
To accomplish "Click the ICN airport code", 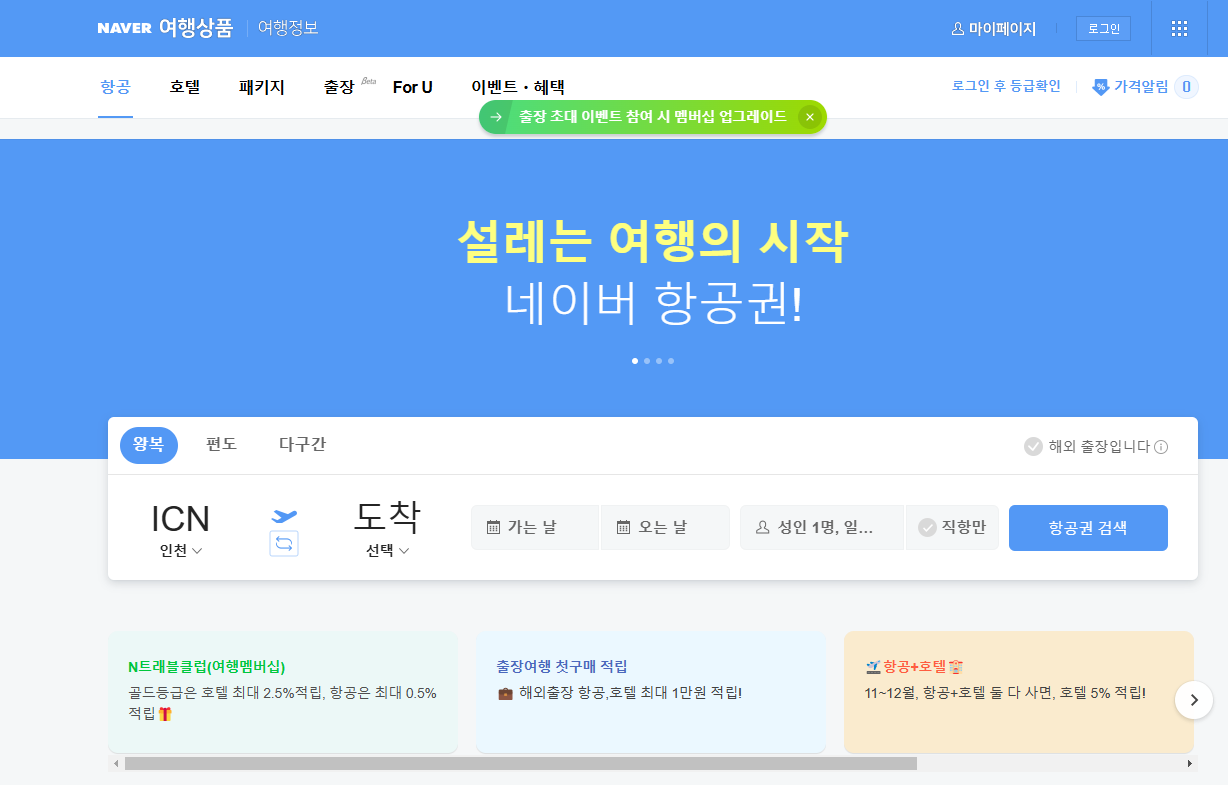I will (180, 519).
